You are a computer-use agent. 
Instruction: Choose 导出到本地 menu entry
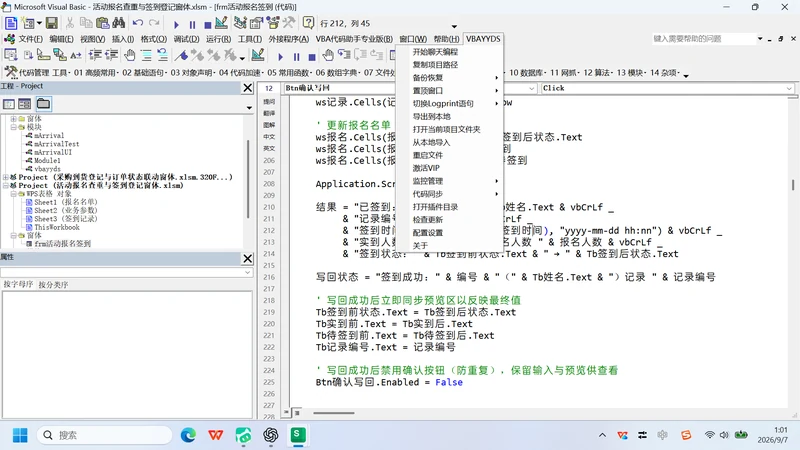[432, 116]
